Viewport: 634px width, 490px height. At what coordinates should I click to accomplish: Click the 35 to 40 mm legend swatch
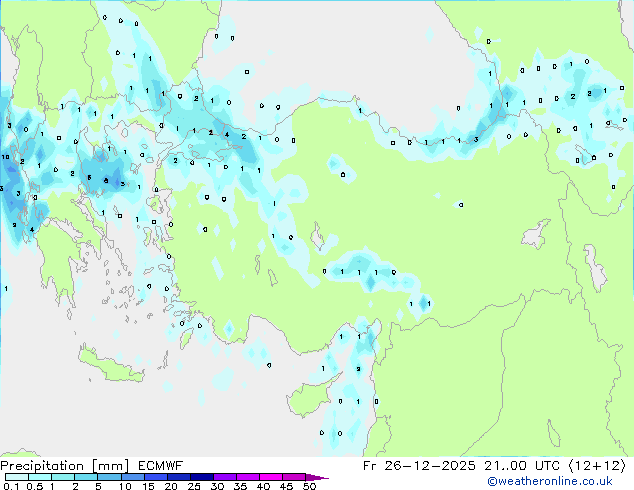coord(247,477)
